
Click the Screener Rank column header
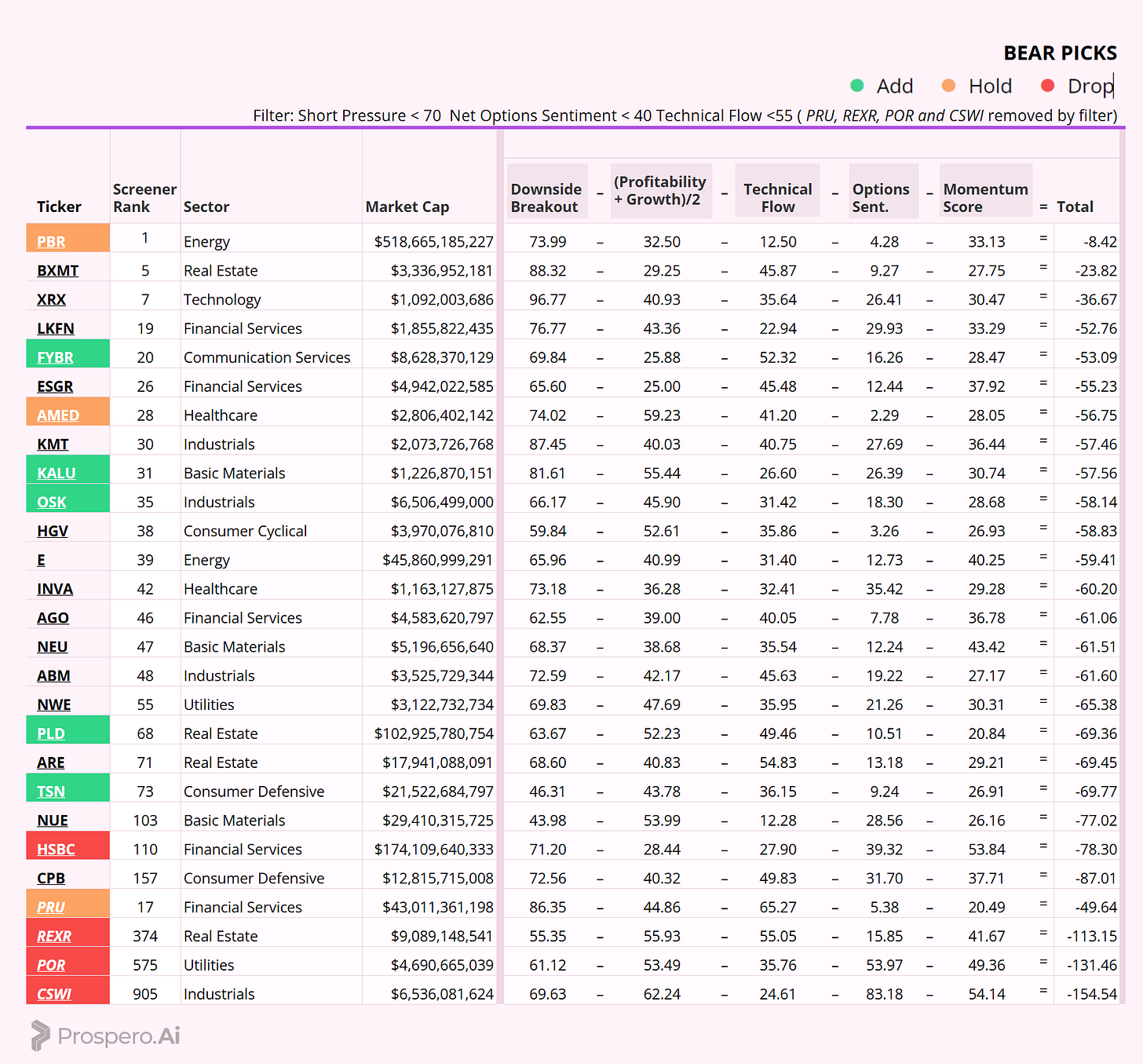(x=144, y=198)
